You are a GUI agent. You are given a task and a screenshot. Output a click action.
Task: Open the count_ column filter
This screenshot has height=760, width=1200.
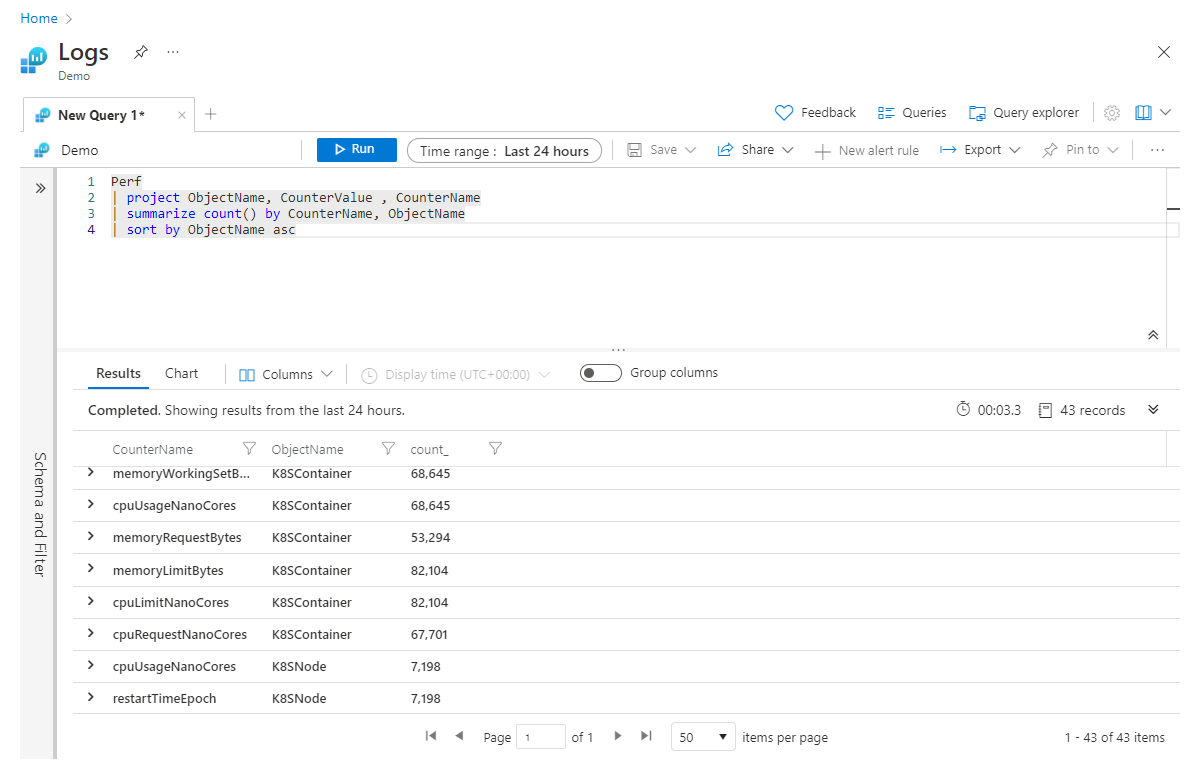pyautogui.click(x=495, y=449)
